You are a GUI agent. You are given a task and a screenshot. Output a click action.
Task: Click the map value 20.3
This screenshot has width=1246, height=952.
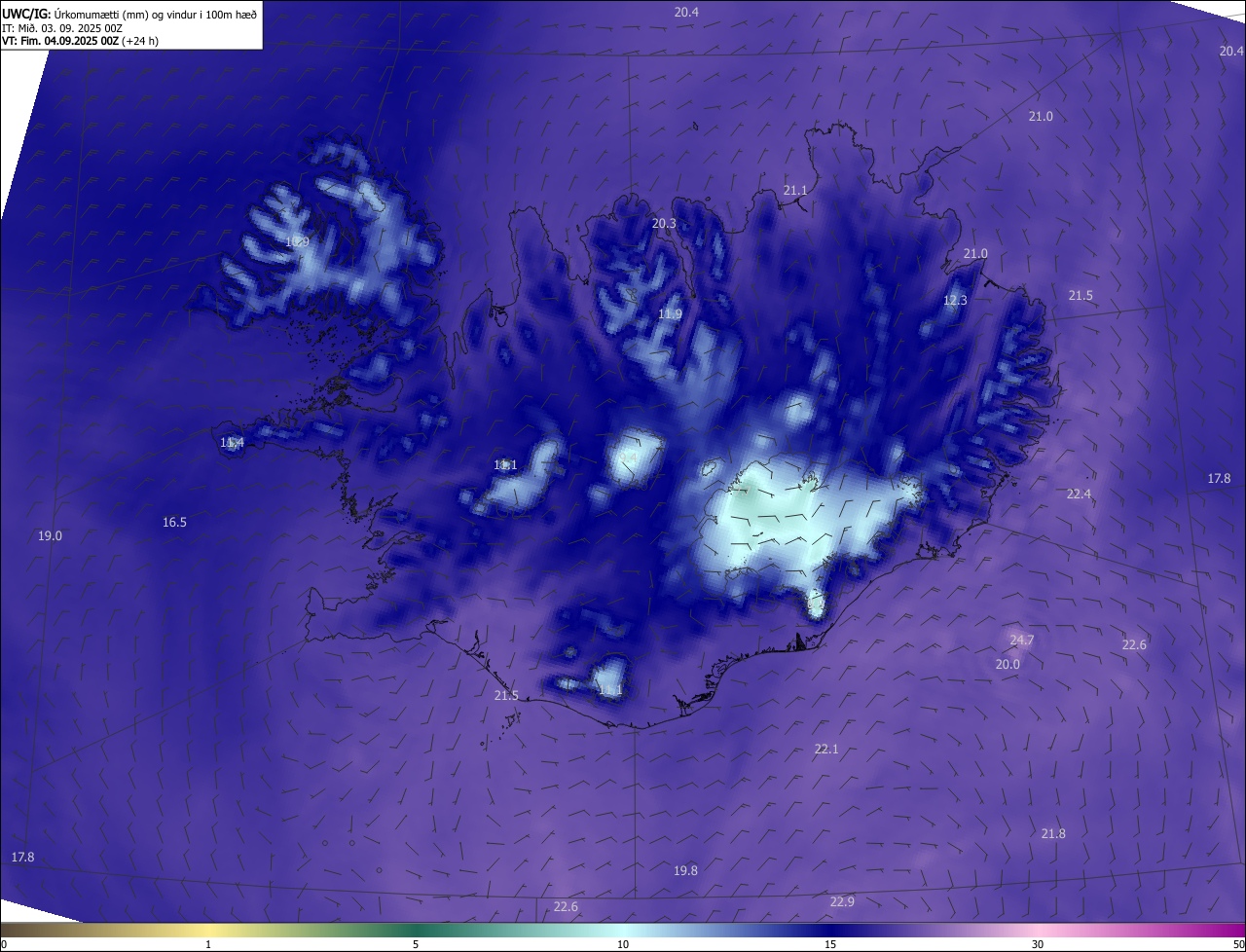point(664,224)
